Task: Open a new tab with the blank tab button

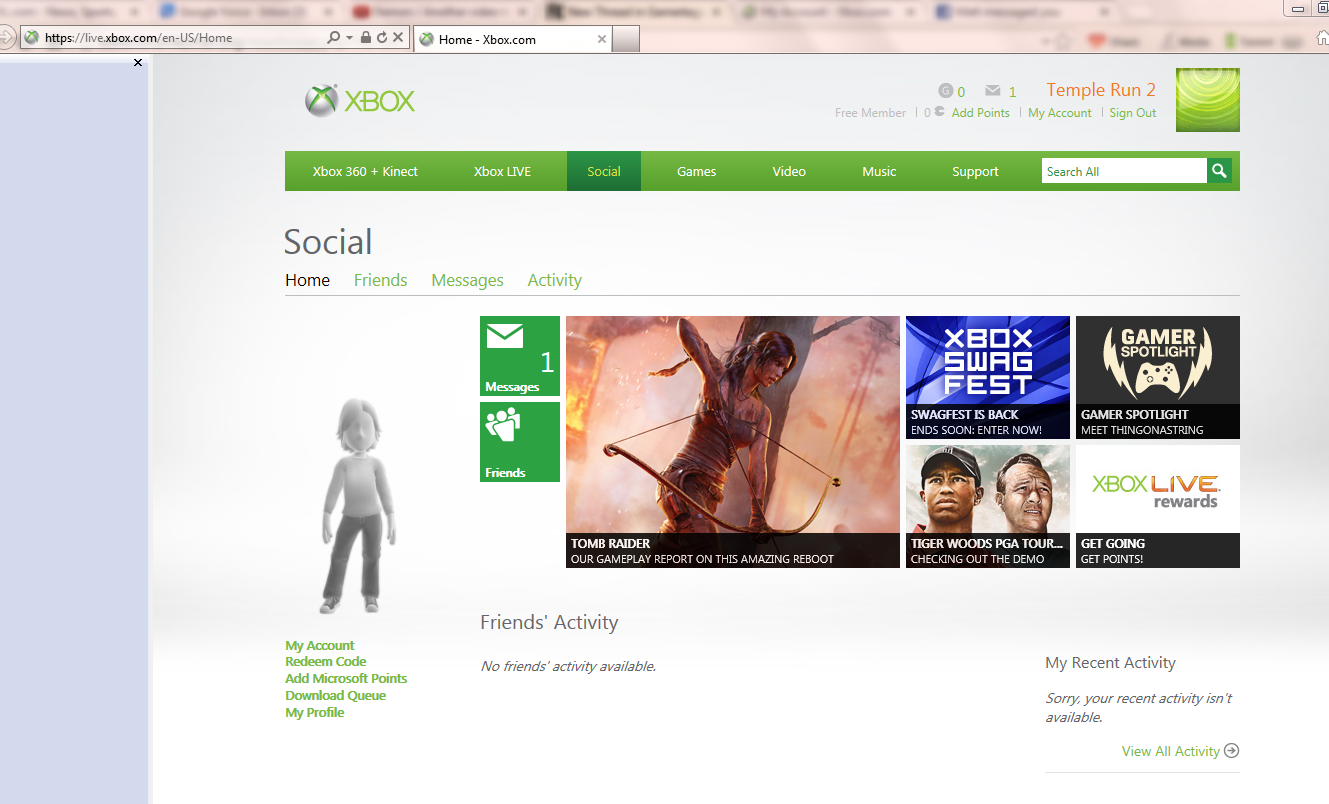Action: [625, 39]
